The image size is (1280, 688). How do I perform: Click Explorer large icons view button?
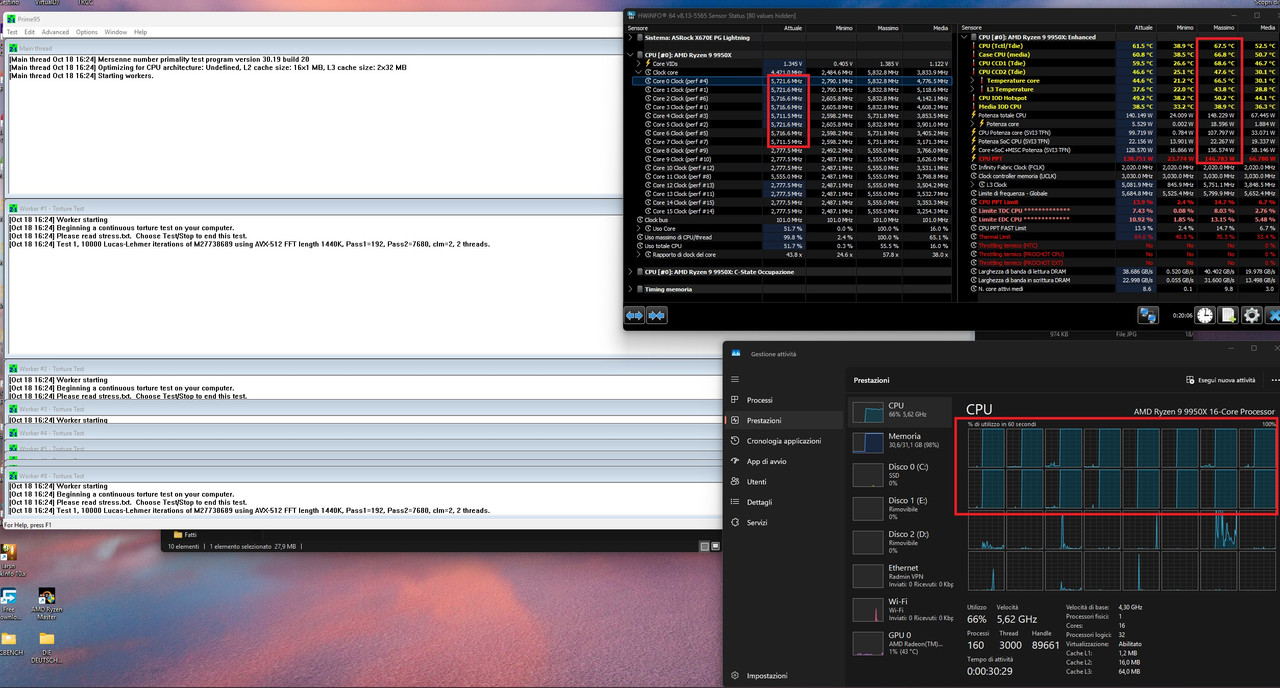[x=715, y=547]
